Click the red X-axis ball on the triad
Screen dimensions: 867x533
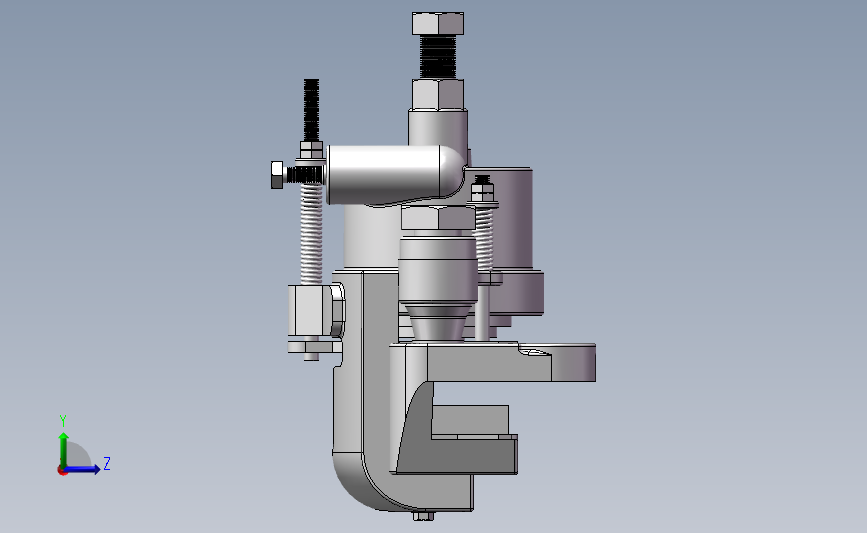(x=62, y=471)
